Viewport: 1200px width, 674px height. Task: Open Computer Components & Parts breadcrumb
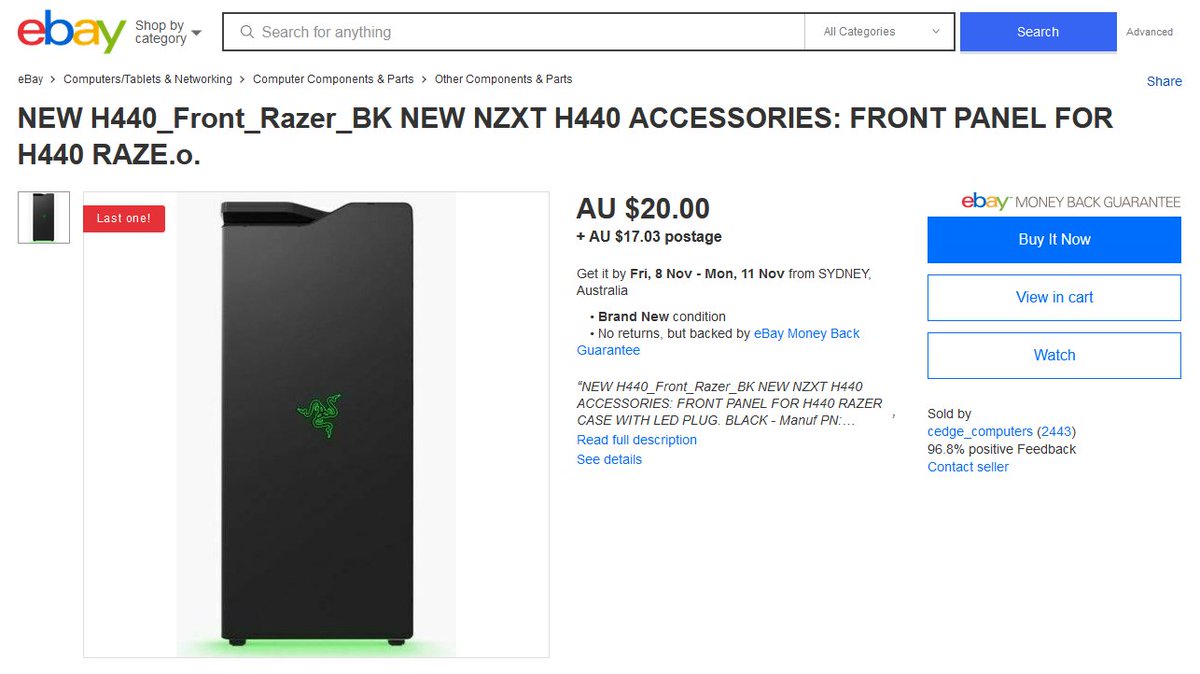click(333, 79)
